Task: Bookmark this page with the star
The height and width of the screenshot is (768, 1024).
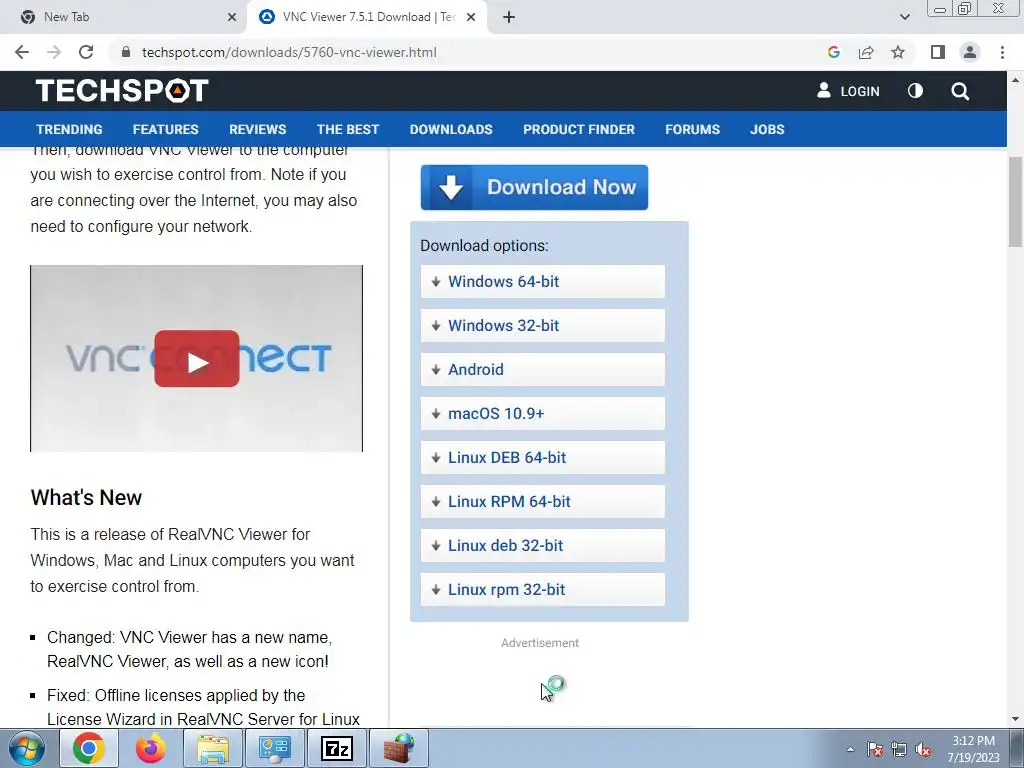Action: [898, 52]
